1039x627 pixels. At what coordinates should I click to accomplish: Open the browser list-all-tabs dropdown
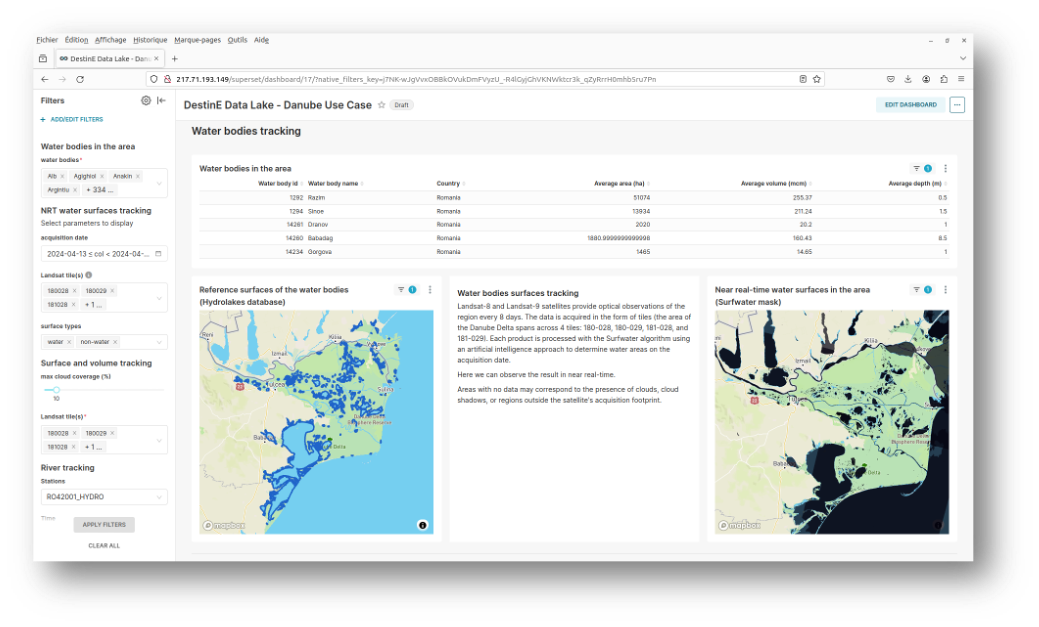963,58
